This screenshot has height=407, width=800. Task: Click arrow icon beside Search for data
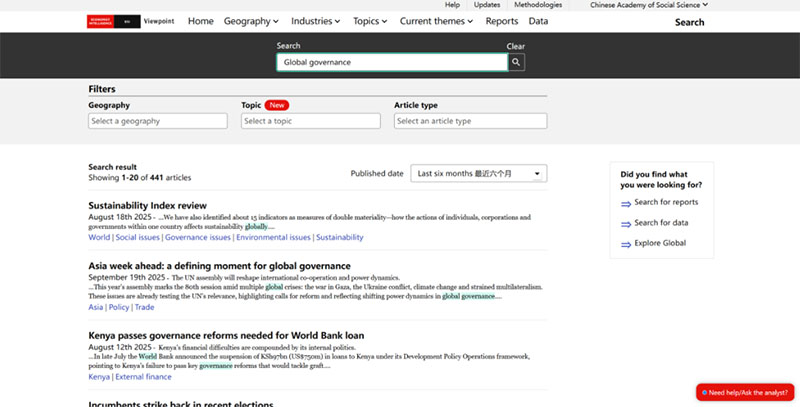[x=626, y=223]
